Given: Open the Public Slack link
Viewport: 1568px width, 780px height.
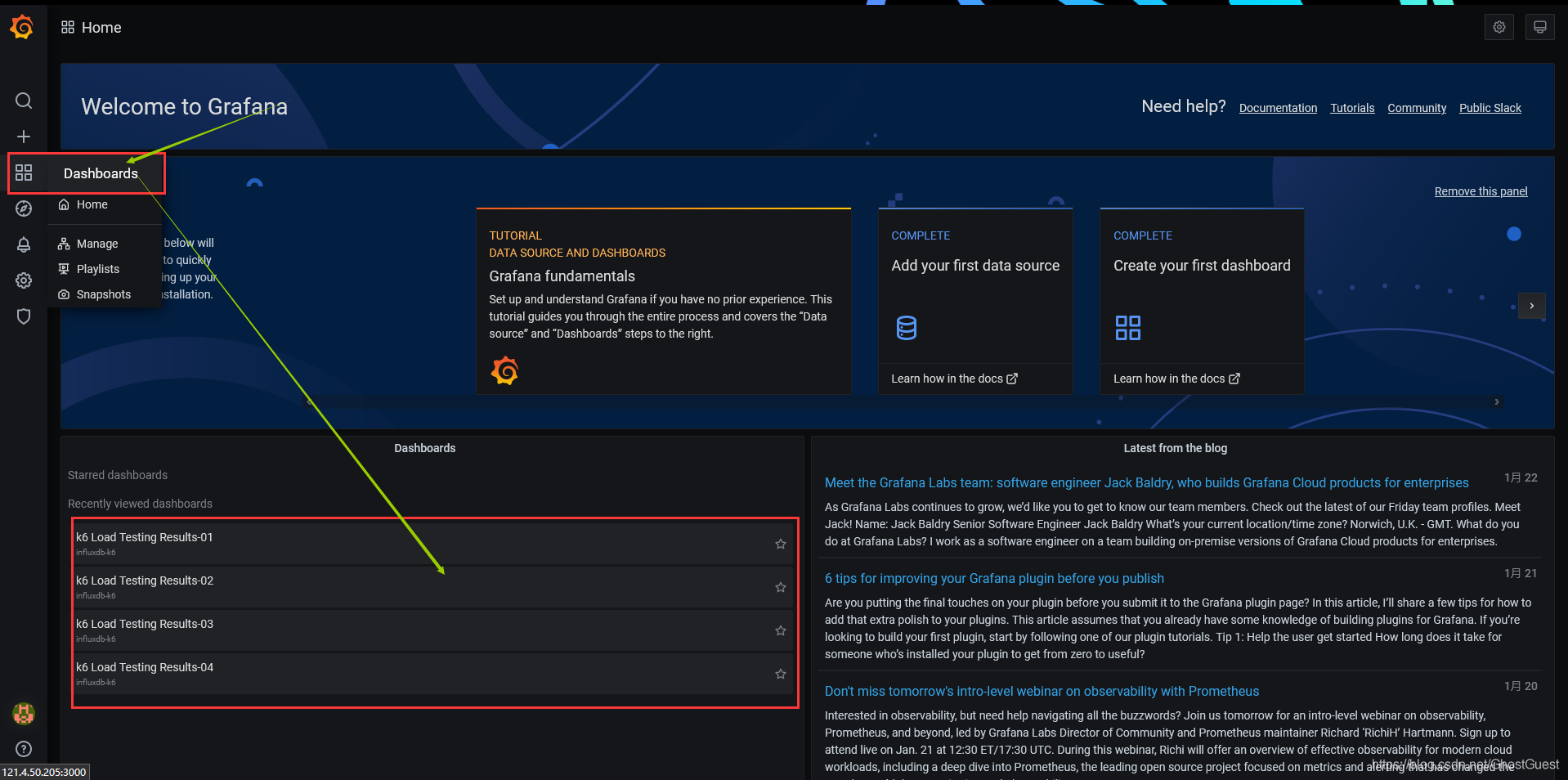Looking at the screenshot, I should [1490, 108].
